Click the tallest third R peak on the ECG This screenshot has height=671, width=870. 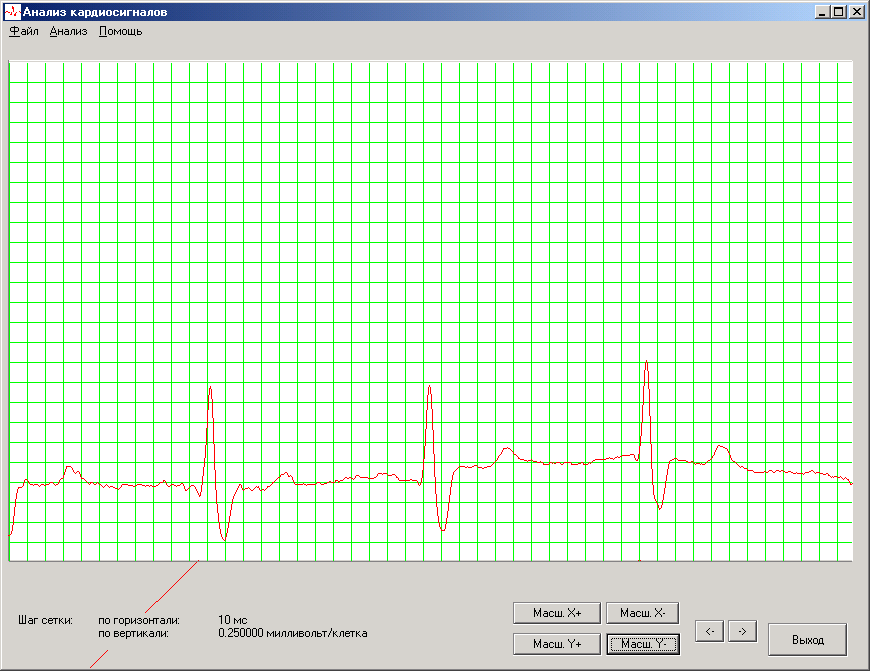tap(646, 362)
